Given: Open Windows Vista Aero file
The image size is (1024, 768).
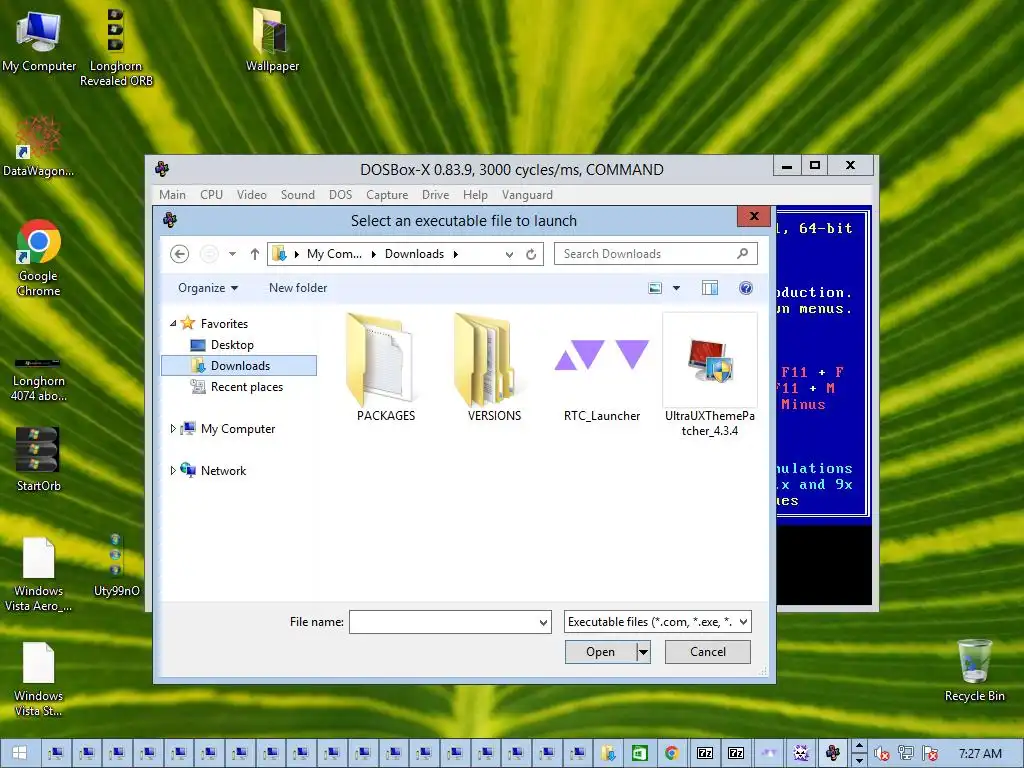Looking at the screenshot, I should pos(39,575).
